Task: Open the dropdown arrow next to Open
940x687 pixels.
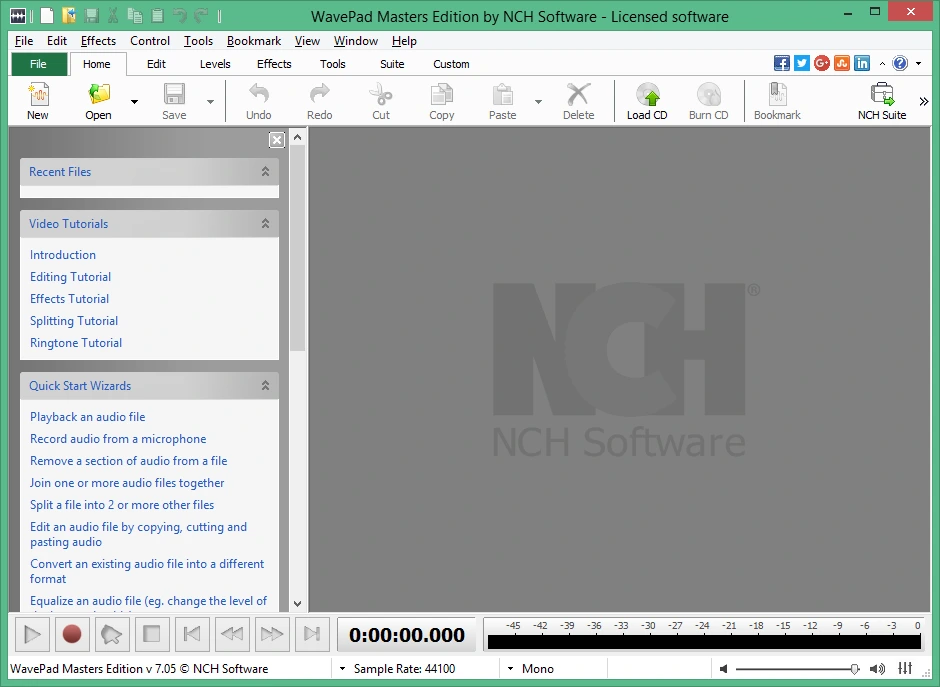Action: [134, 102]
